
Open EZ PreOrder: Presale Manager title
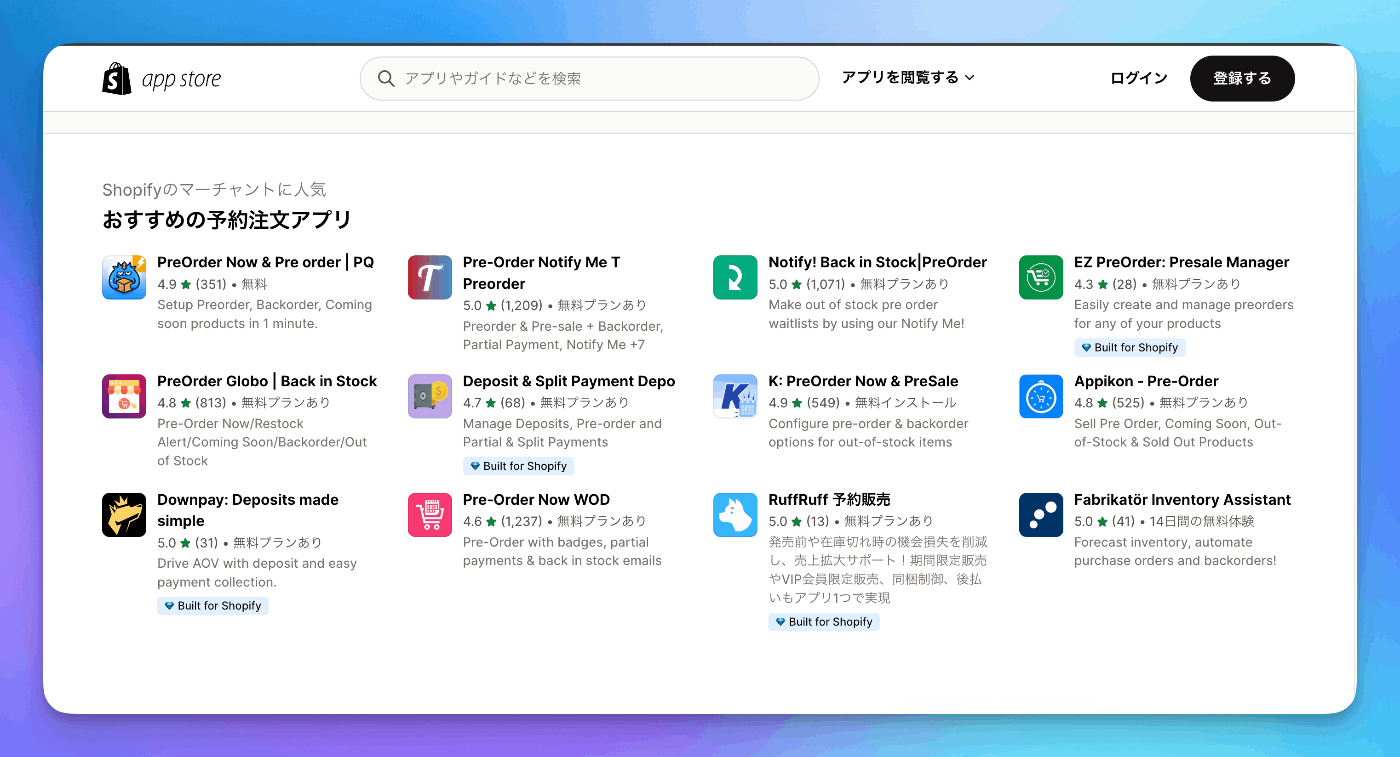pyautogui.click(x=1181, y=262)
